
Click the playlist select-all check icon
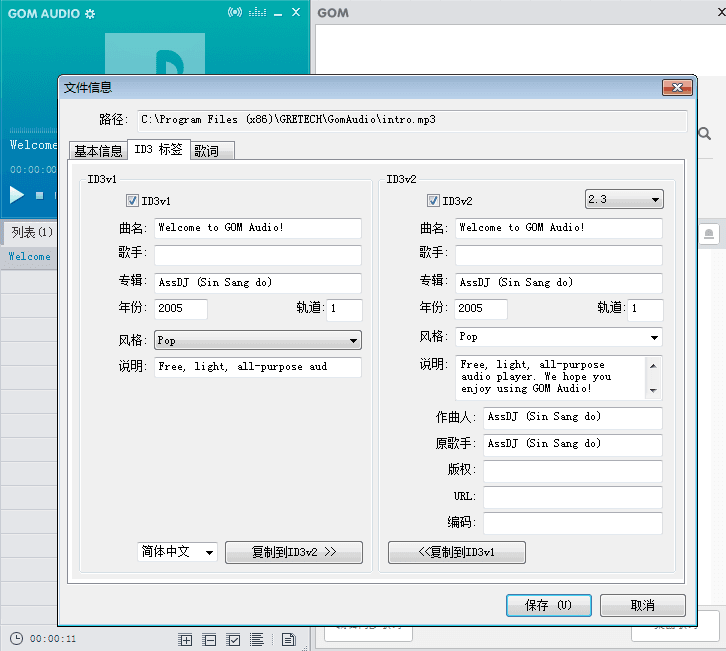[x=233, y=640]
